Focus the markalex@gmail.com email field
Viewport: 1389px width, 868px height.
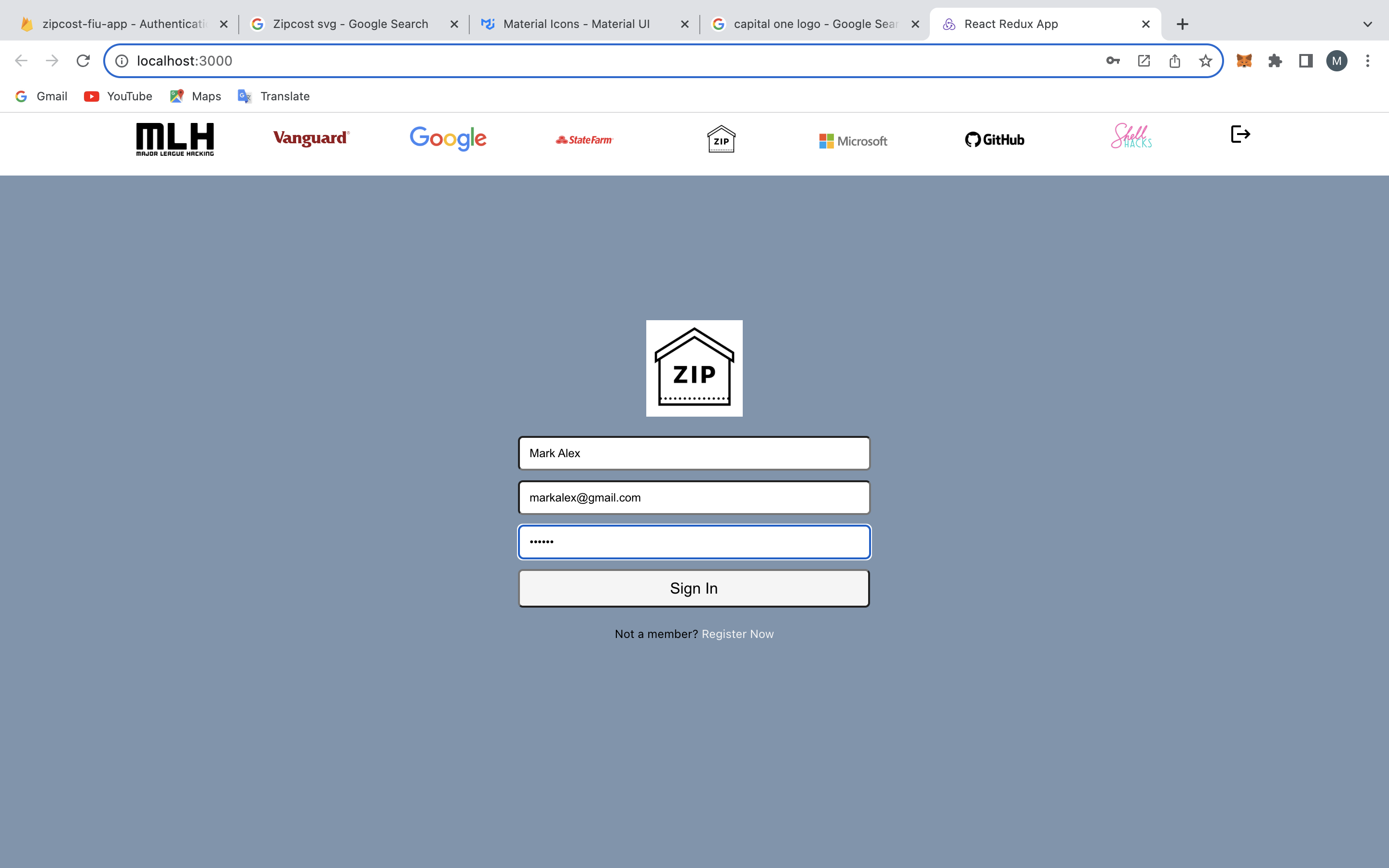tap(694, 498)
